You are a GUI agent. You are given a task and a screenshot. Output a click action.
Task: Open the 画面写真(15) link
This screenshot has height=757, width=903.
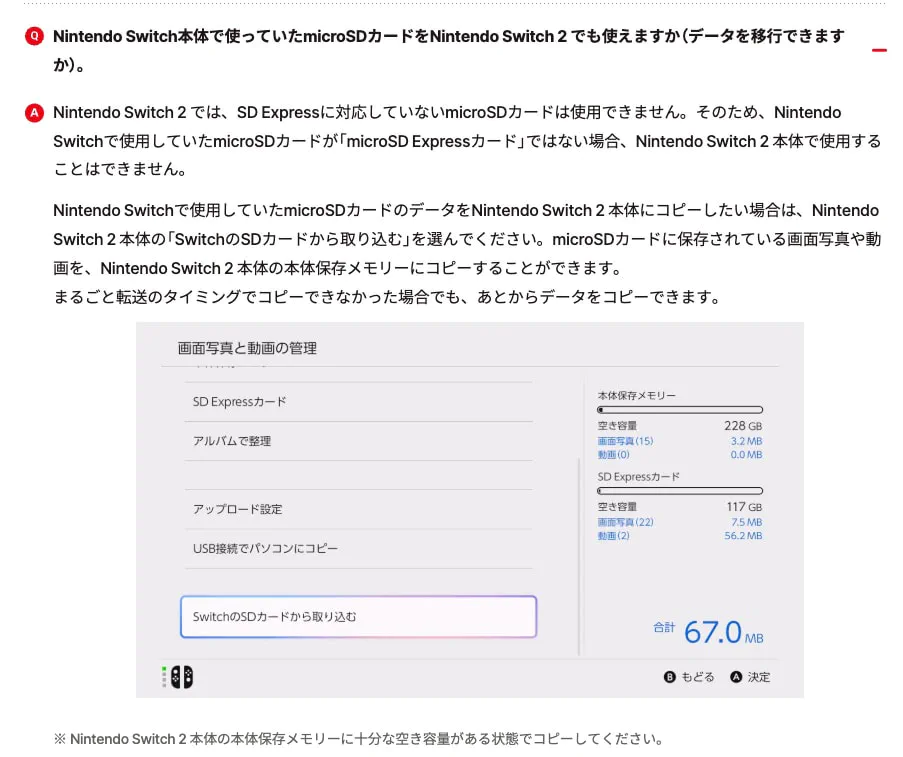(x=624, y=440)
